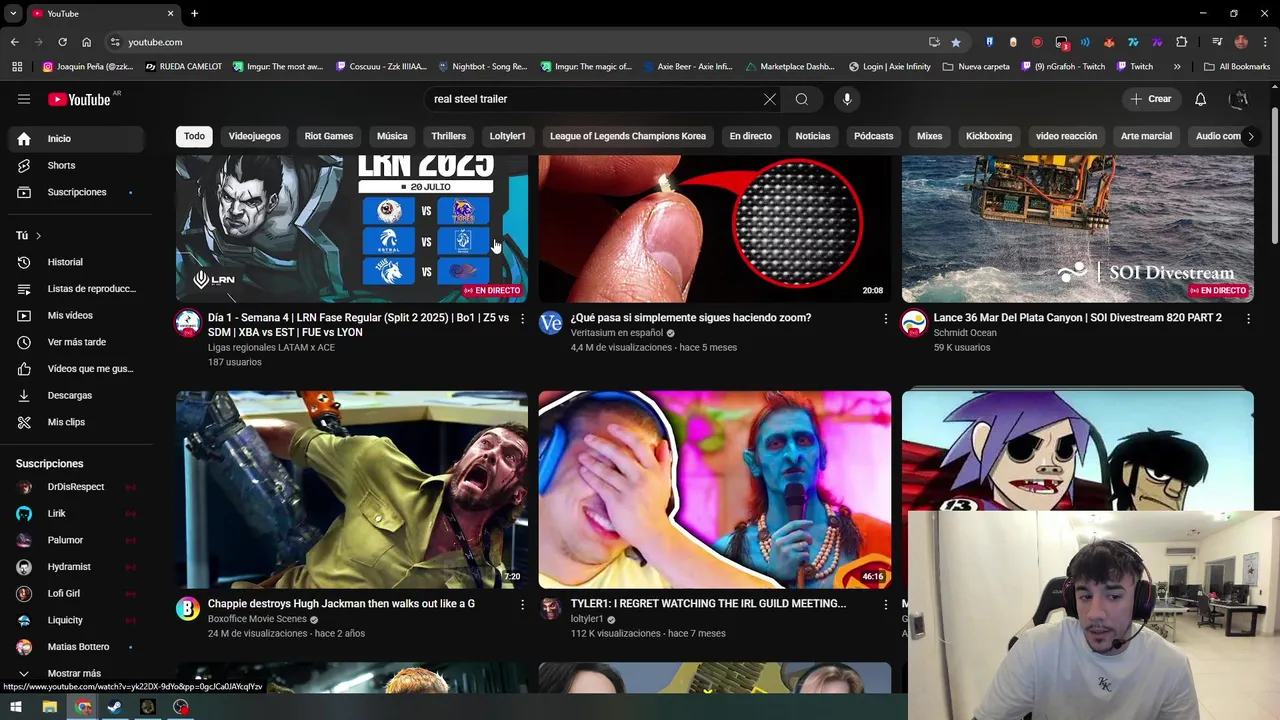Open Historial in sidebar
1280x720 pixels.
click(75, 262)
